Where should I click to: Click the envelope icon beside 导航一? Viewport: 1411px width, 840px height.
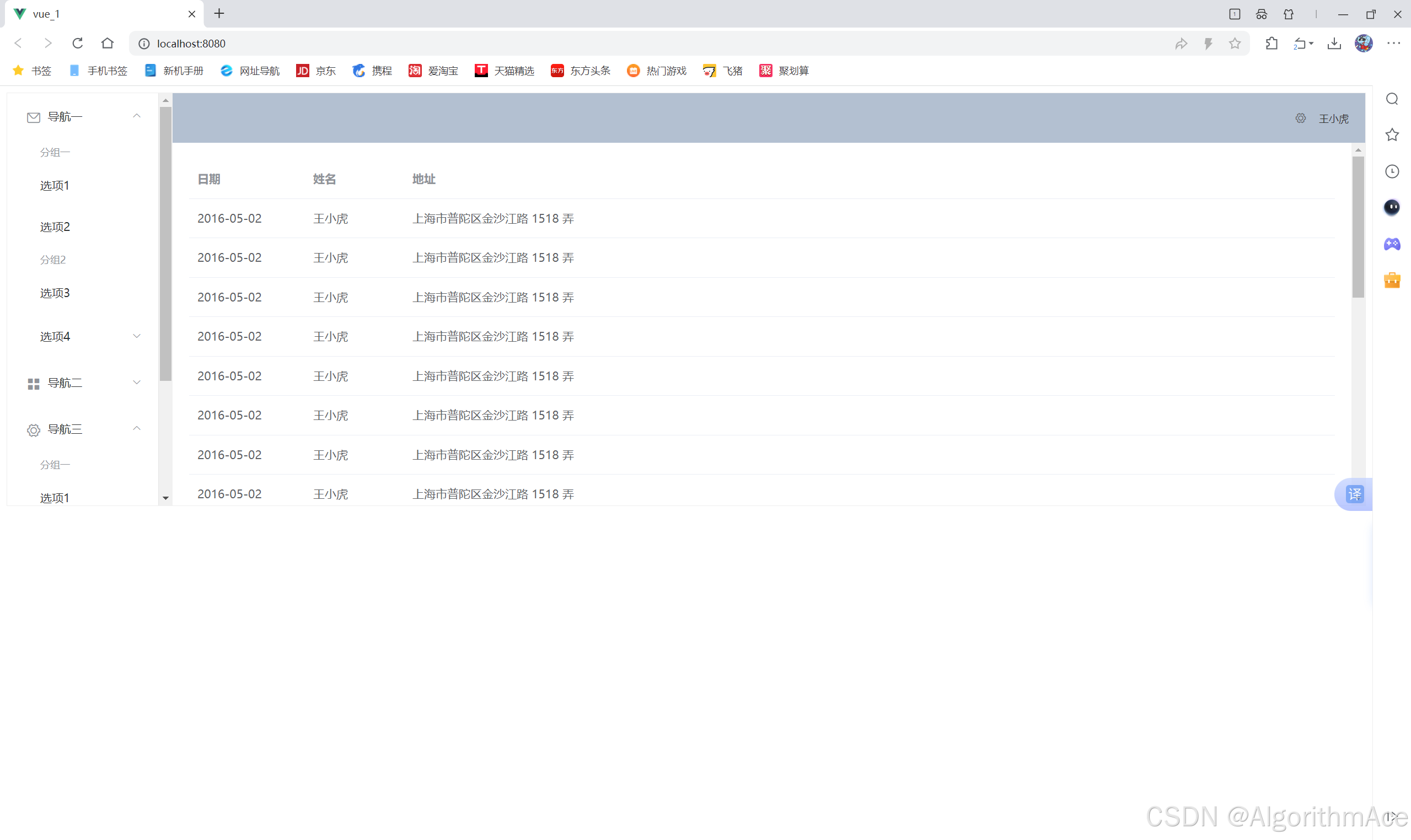click(x=33, y=117)
